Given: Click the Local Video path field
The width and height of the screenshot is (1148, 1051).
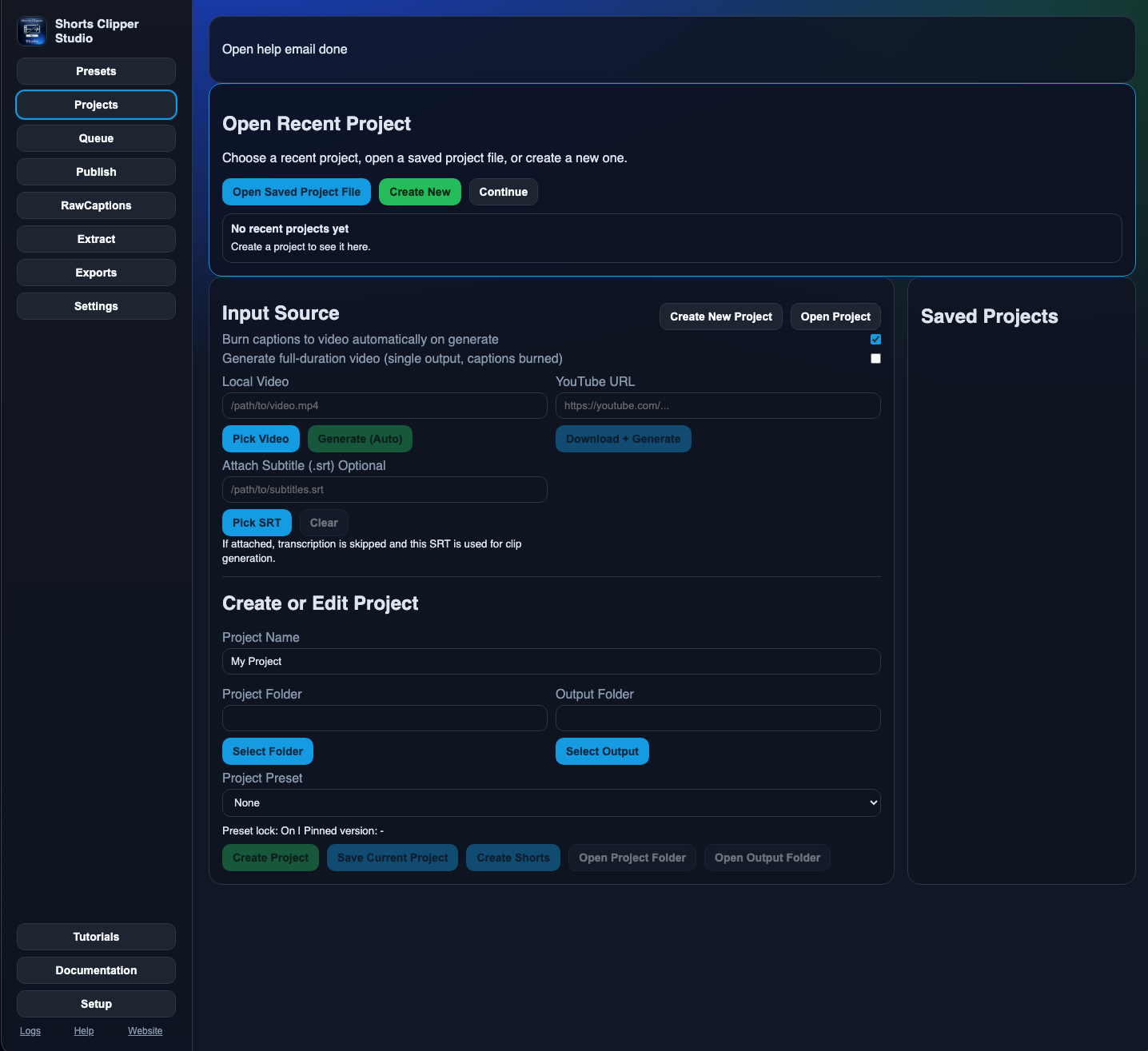Looking at the screenshot, I should coord(385,405).
